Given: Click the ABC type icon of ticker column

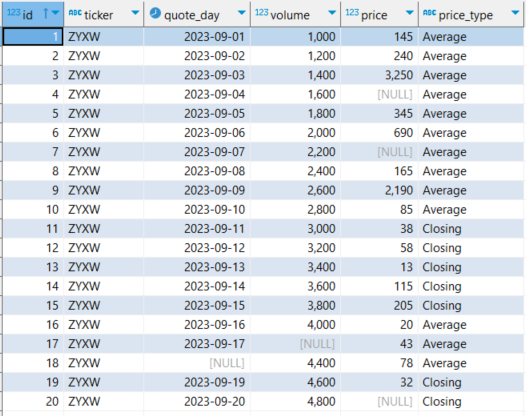Looking at the screenshot, I should pos(75,13).
